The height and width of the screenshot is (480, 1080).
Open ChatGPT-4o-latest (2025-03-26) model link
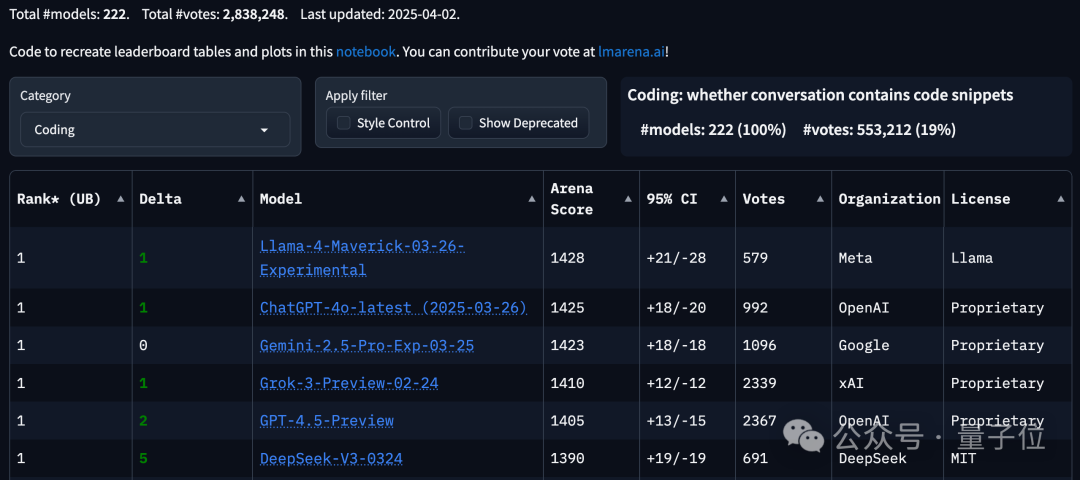click(393, 308)
